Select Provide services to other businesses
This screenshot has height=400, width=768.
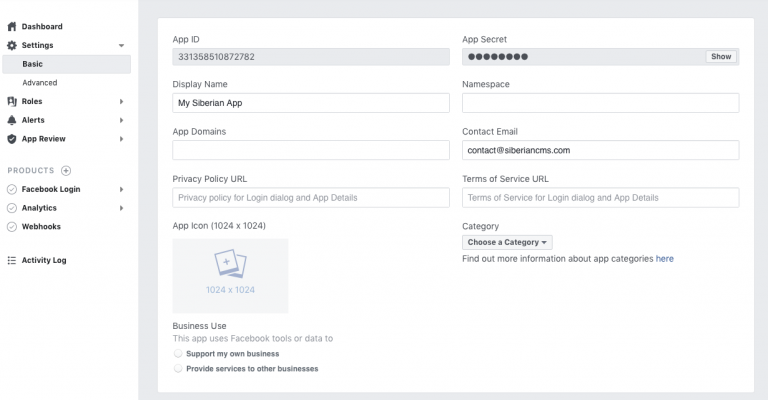pyautogui.click(x=178, y=369)
